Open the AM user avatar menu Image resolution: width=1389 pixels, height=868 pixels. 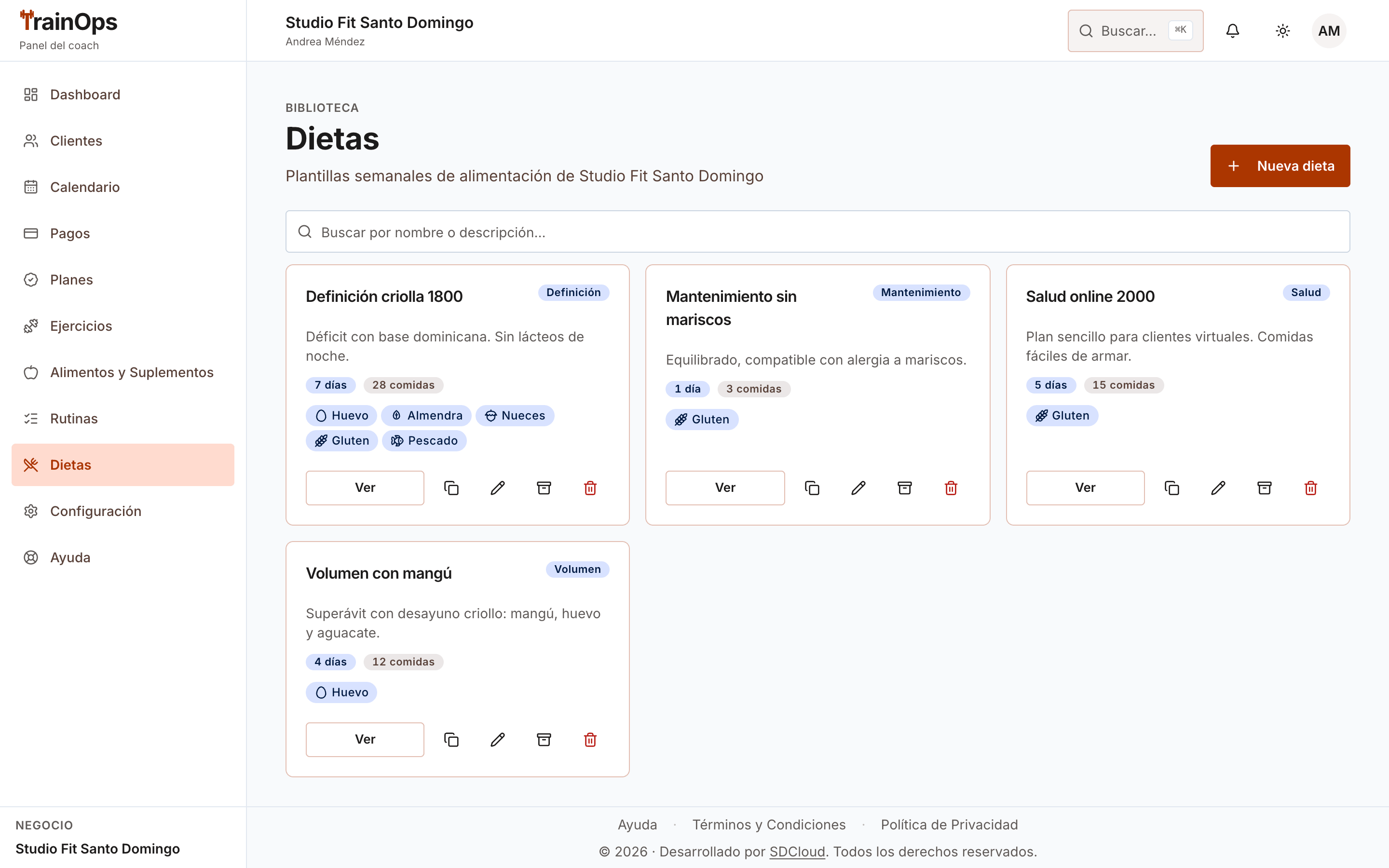[1329, 31]
